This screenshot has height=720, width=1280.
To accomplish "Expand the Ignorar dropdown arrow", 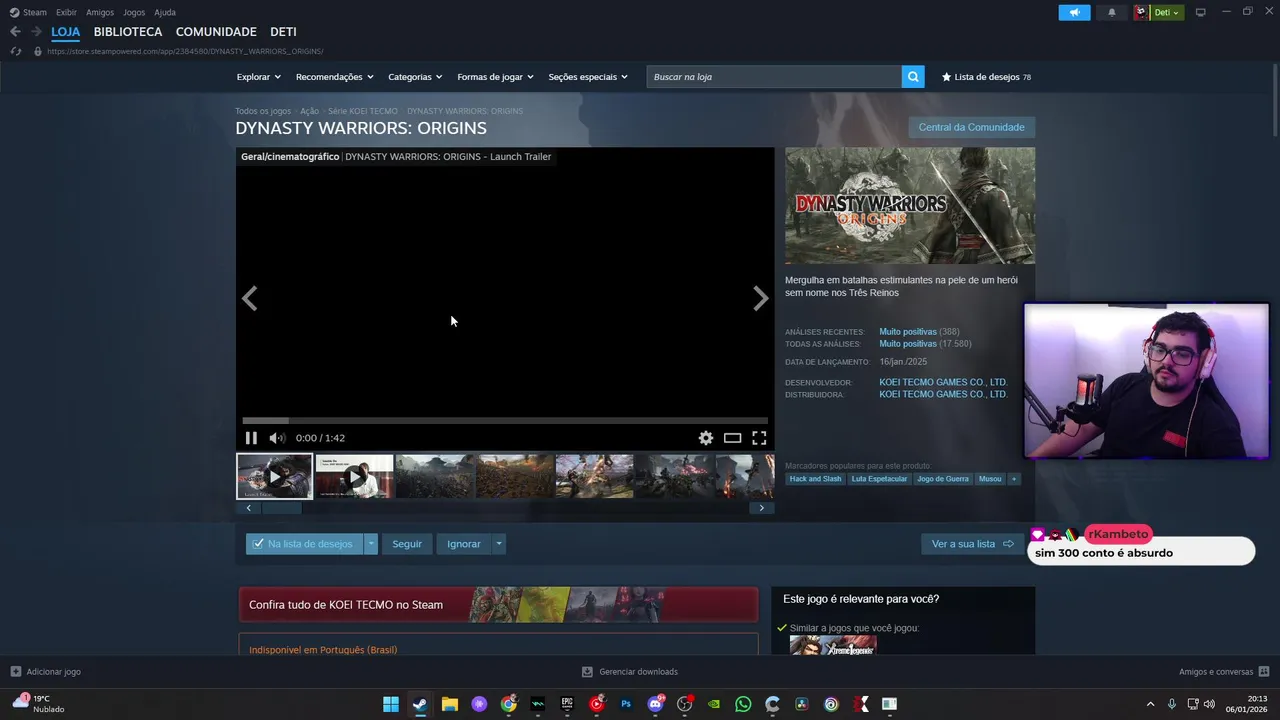I will pos(499,544).
